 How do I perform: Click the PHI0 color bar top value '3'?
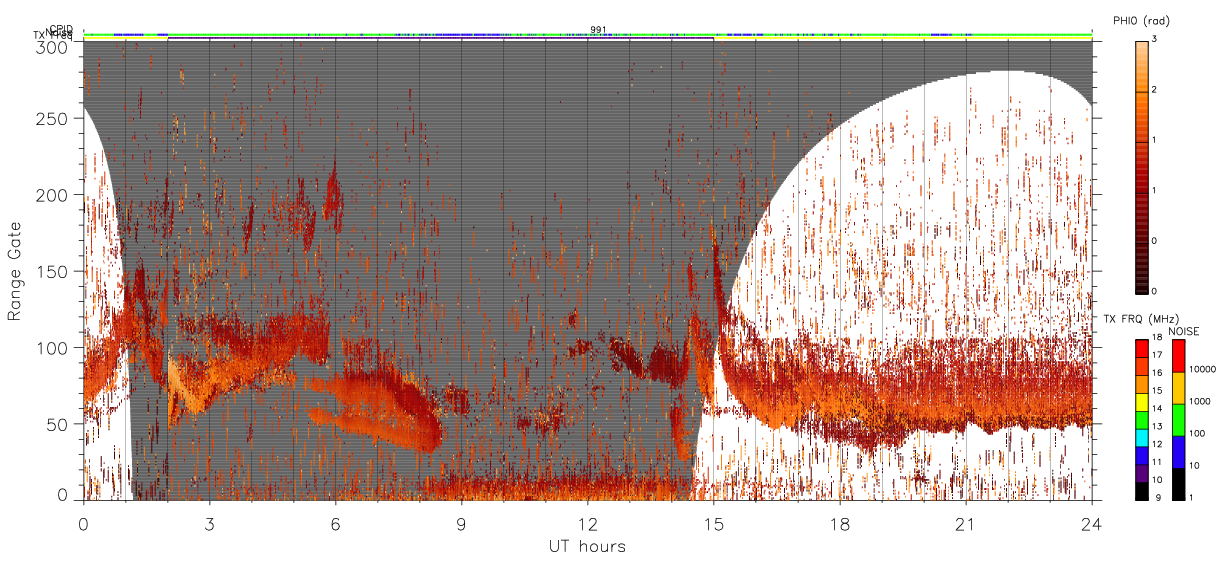[1156, 39]
